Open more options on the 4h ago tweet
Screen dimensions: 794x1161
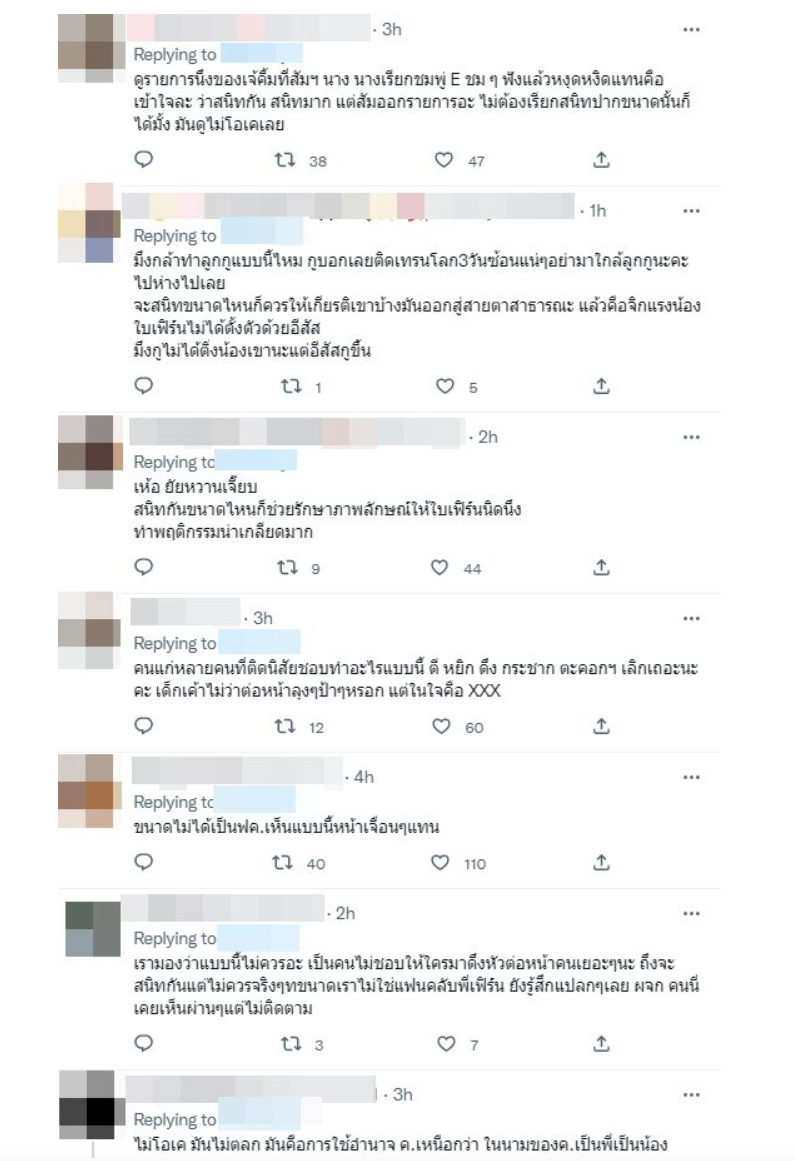click(x=692, y=777)
